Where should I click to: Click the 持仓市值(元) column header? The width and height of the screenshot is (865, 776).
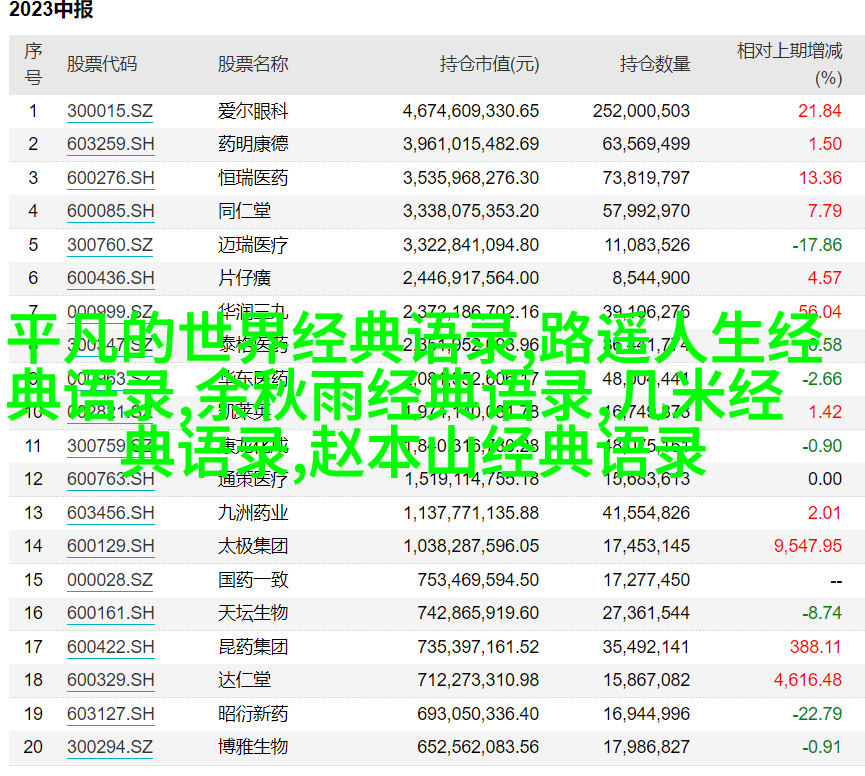489,64
